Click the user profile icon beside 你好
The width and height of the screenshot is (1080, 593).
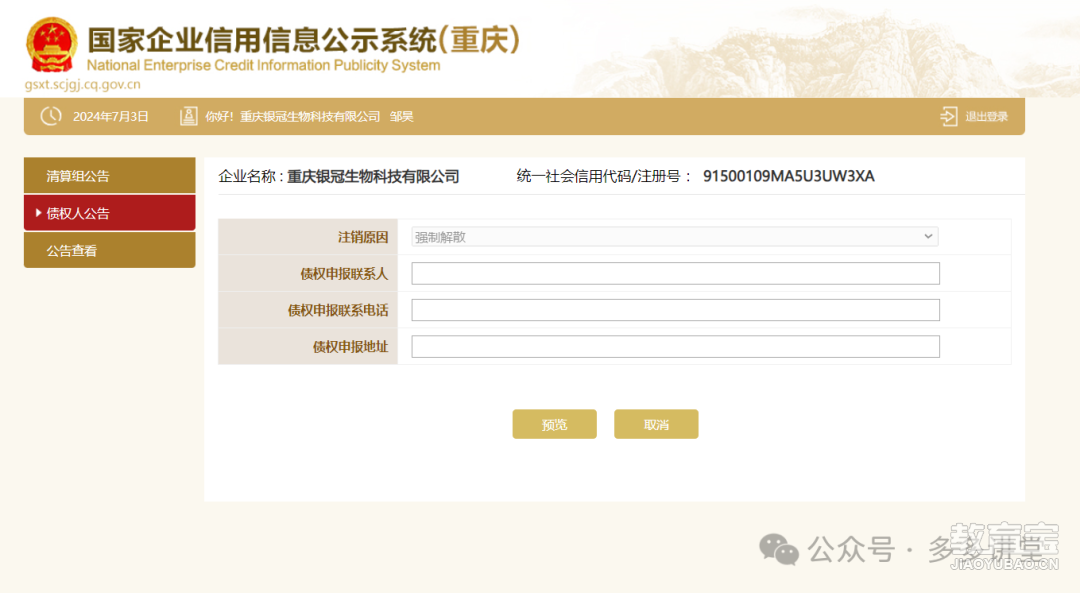pos(188,116)
